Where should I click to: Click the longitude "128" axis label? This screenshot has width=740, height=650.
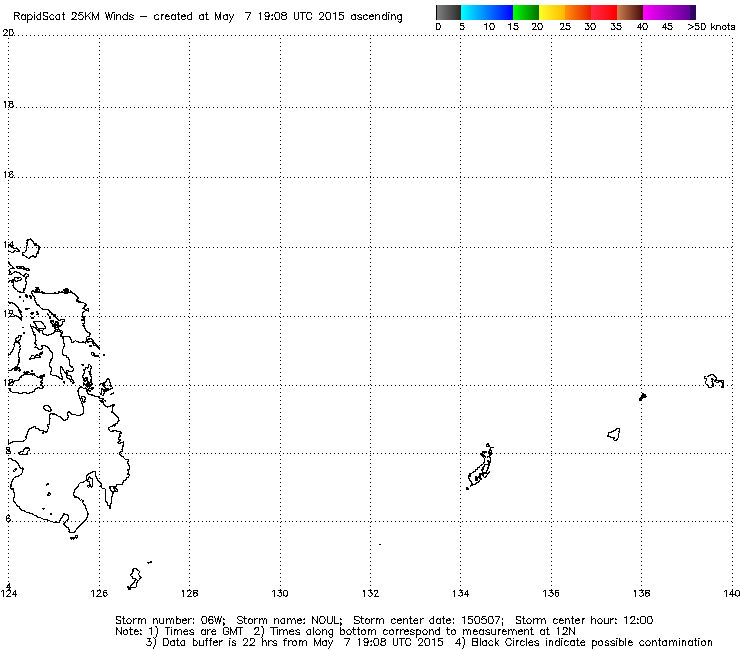pyautogui.click(x=190, y=593)
